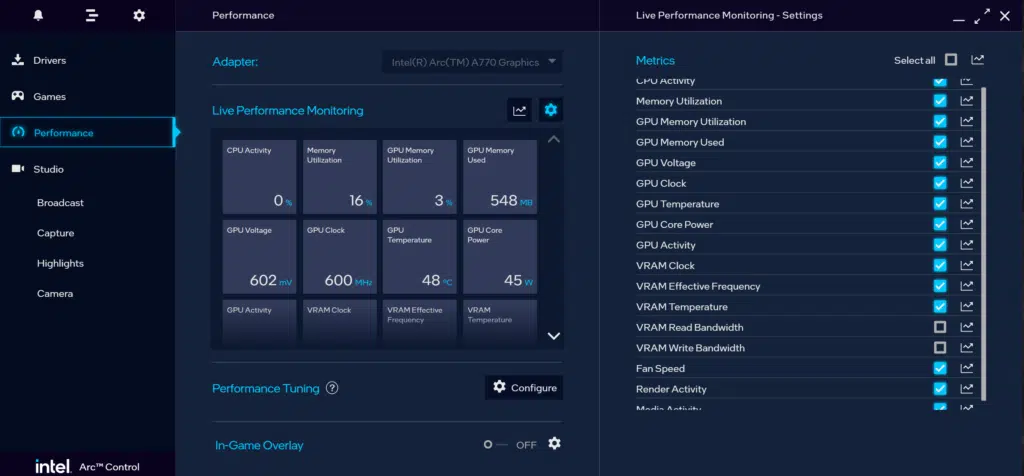The image size is (1024, 476).
Task: Open the dashboard lines icon in top bar
Action: pos(92,15)
